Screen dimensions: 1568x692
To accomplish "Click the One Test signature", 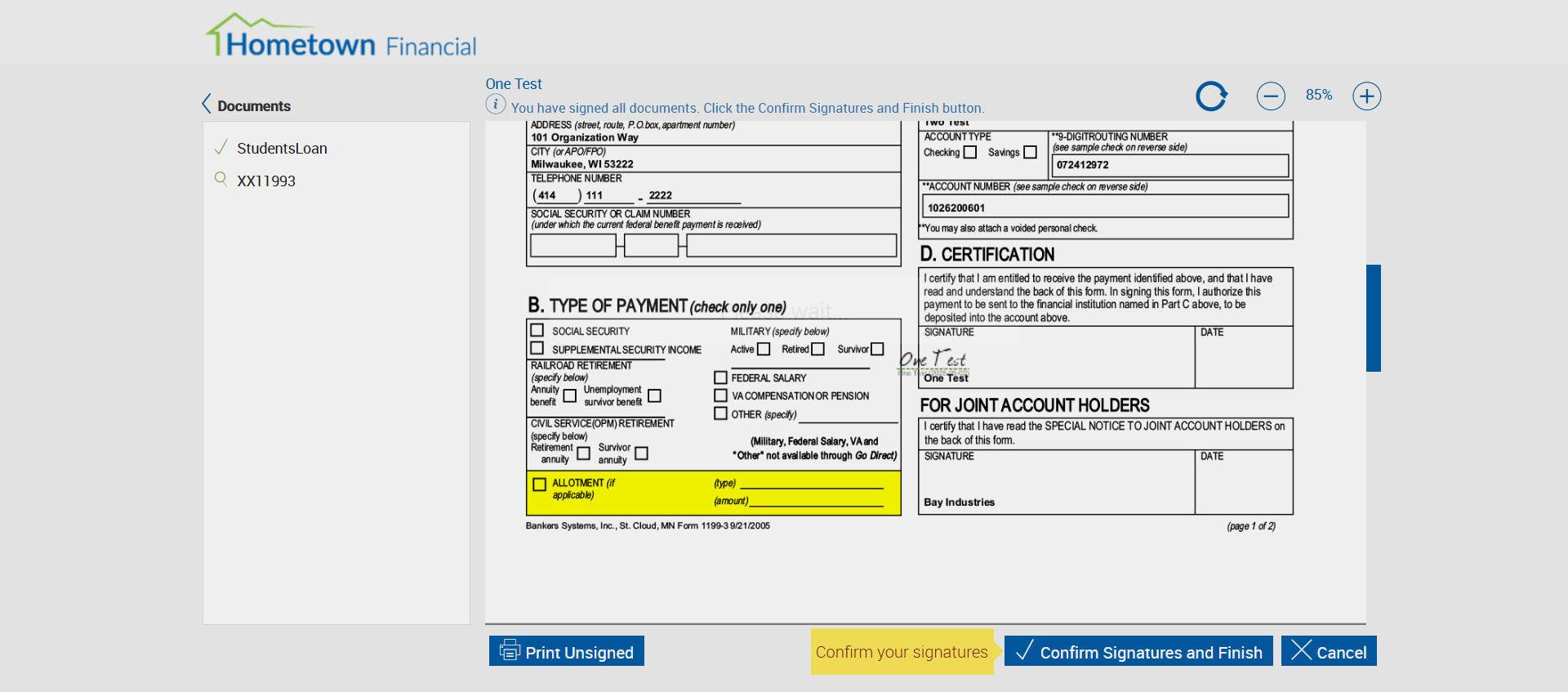I will pyautogui.click(x=933, y=359).
